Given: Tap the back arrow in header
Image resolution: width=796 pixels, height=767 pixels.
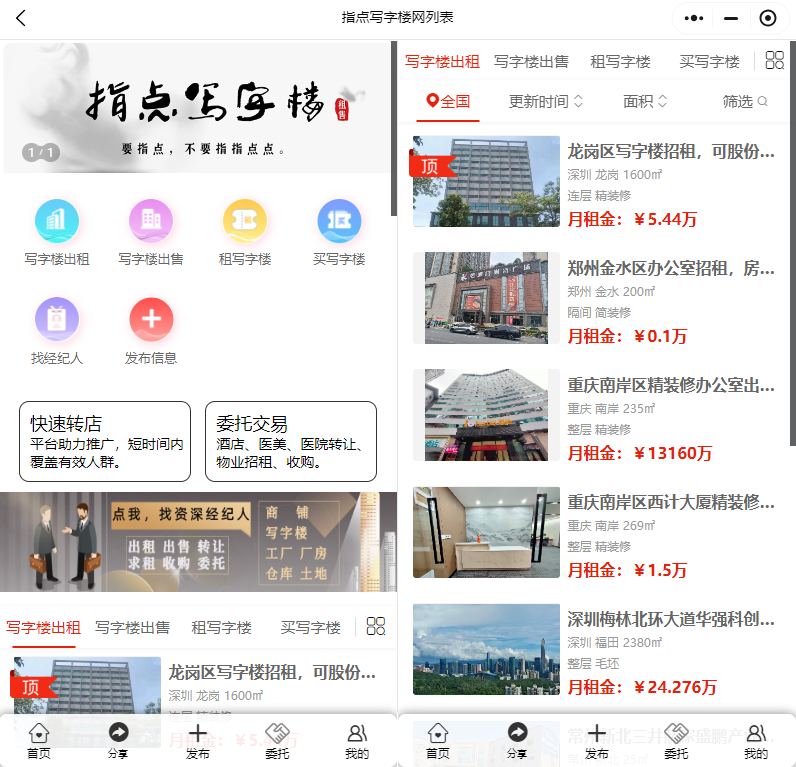Looking at the screenshot, I should 21,18.
